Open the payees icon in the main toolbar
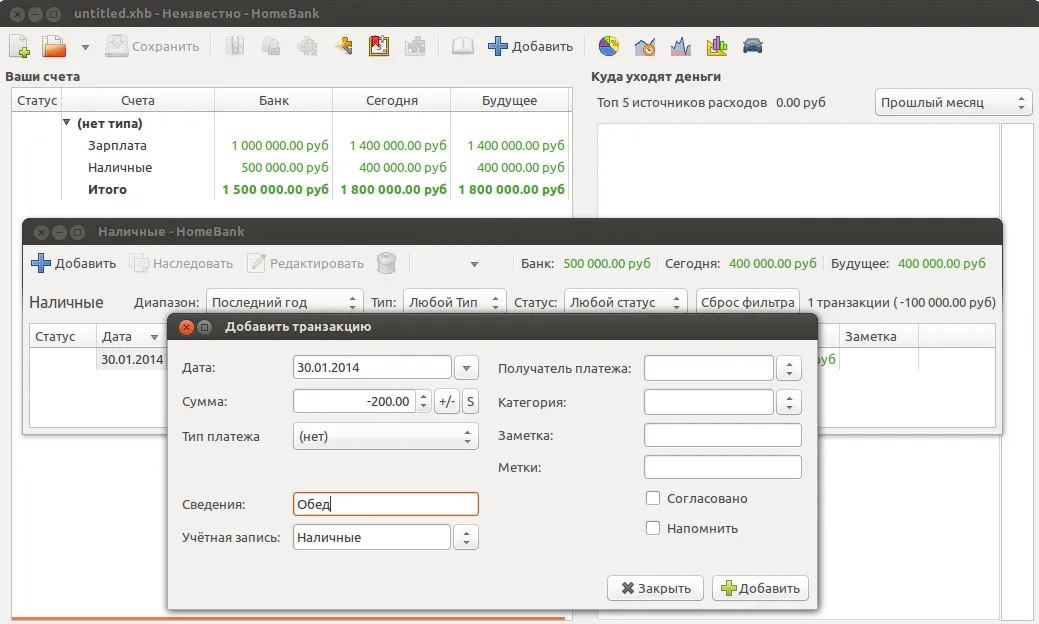Image resolution: width=1039 pixels, height=624 pixels. 270,46
